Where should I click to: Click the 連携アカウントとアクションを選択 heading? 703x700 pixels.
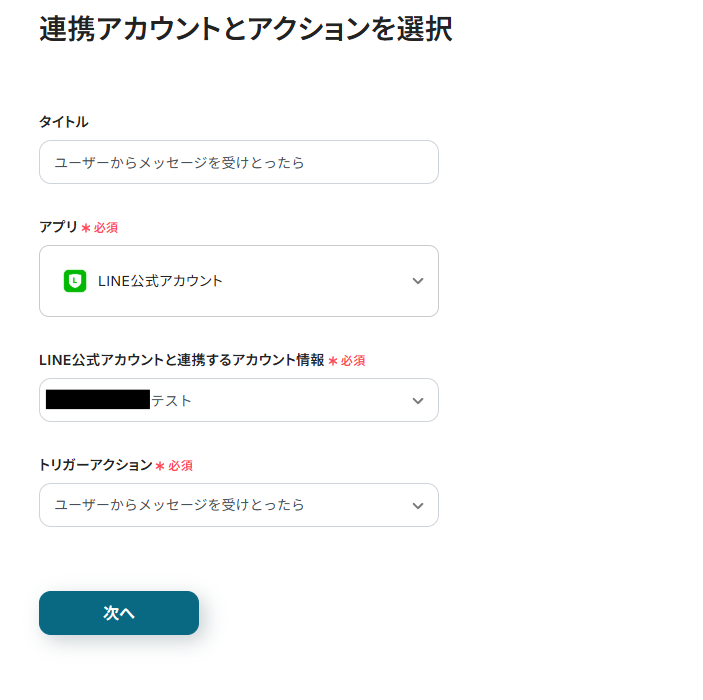(246, 29)
